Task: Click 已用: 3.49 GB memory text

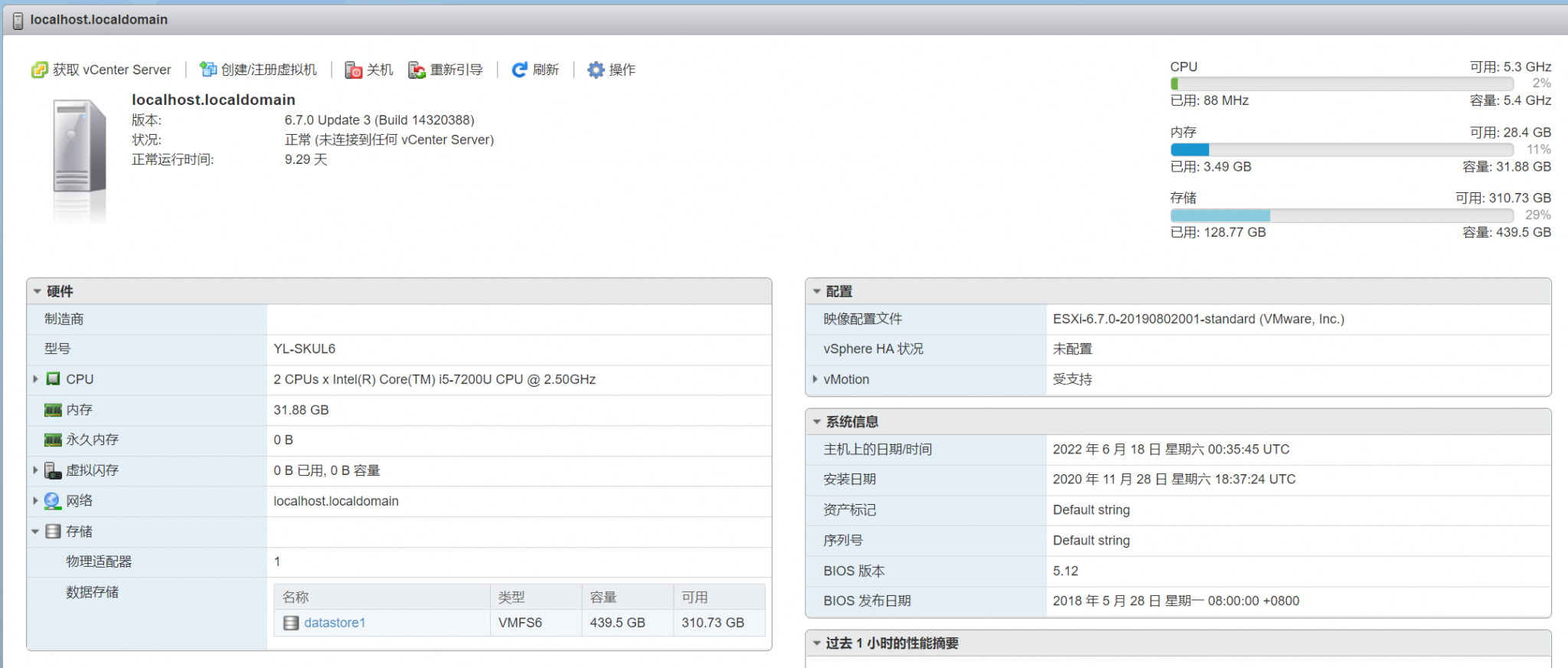Action: point(1211,166)
